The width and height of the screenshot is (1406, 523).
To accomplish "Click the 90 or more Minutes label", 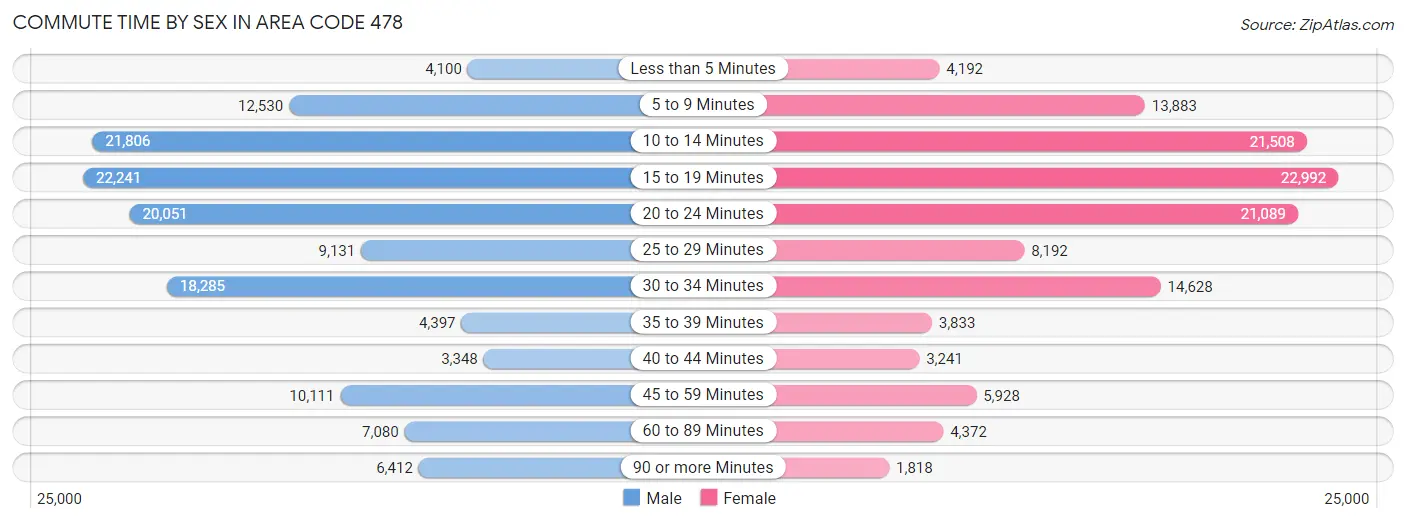I will (x=703, y=467).
